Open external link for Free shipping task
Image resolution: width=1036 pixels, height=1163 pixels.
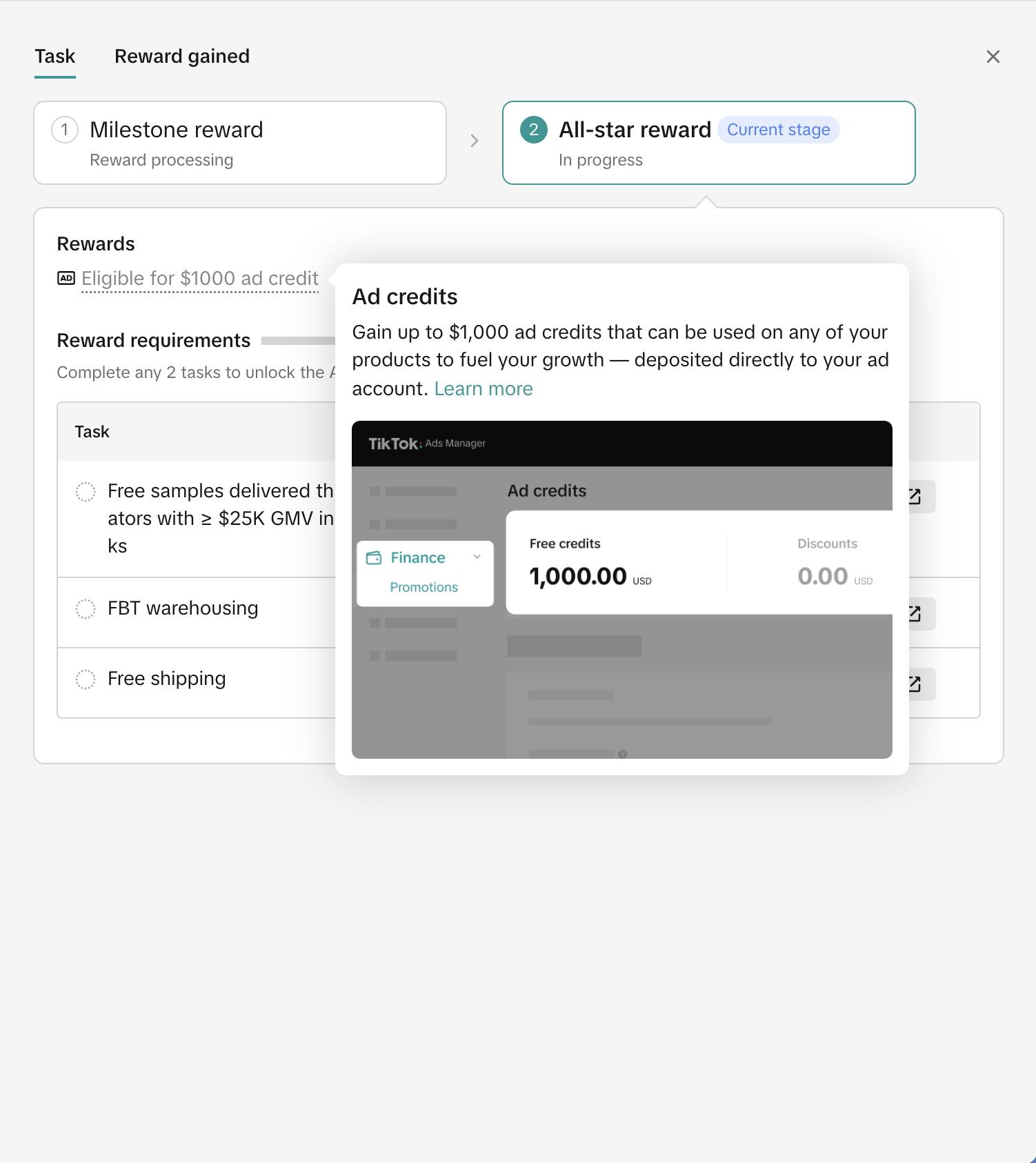[x=917, y=684]
